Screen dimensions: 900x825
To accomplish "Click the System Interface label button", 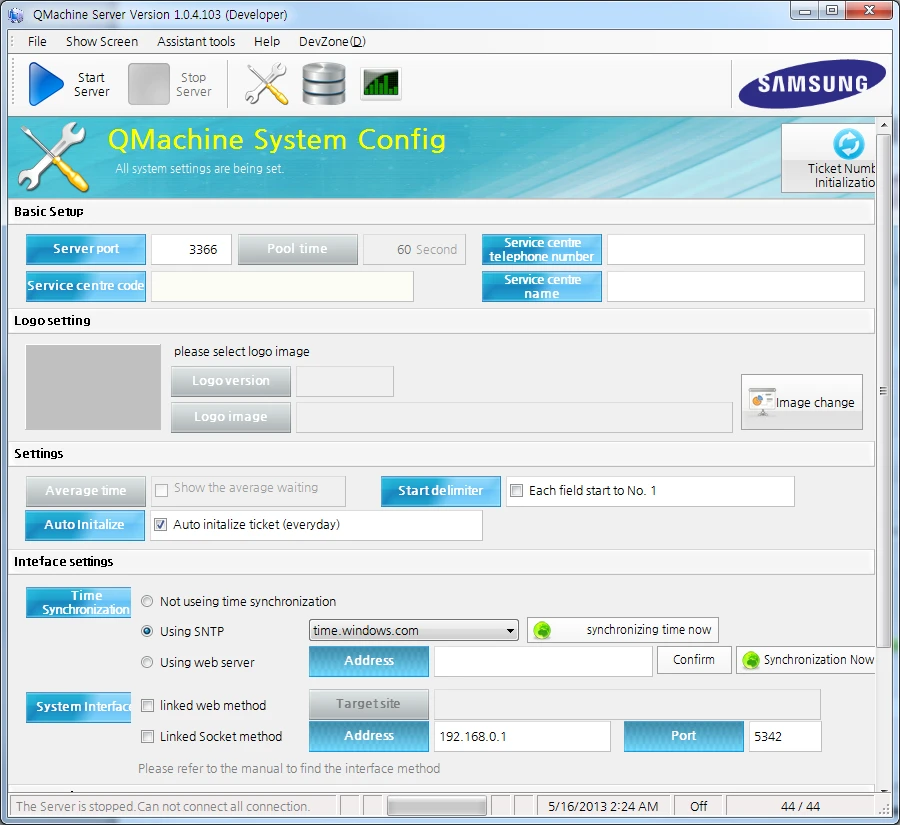I will click(79, 707).
